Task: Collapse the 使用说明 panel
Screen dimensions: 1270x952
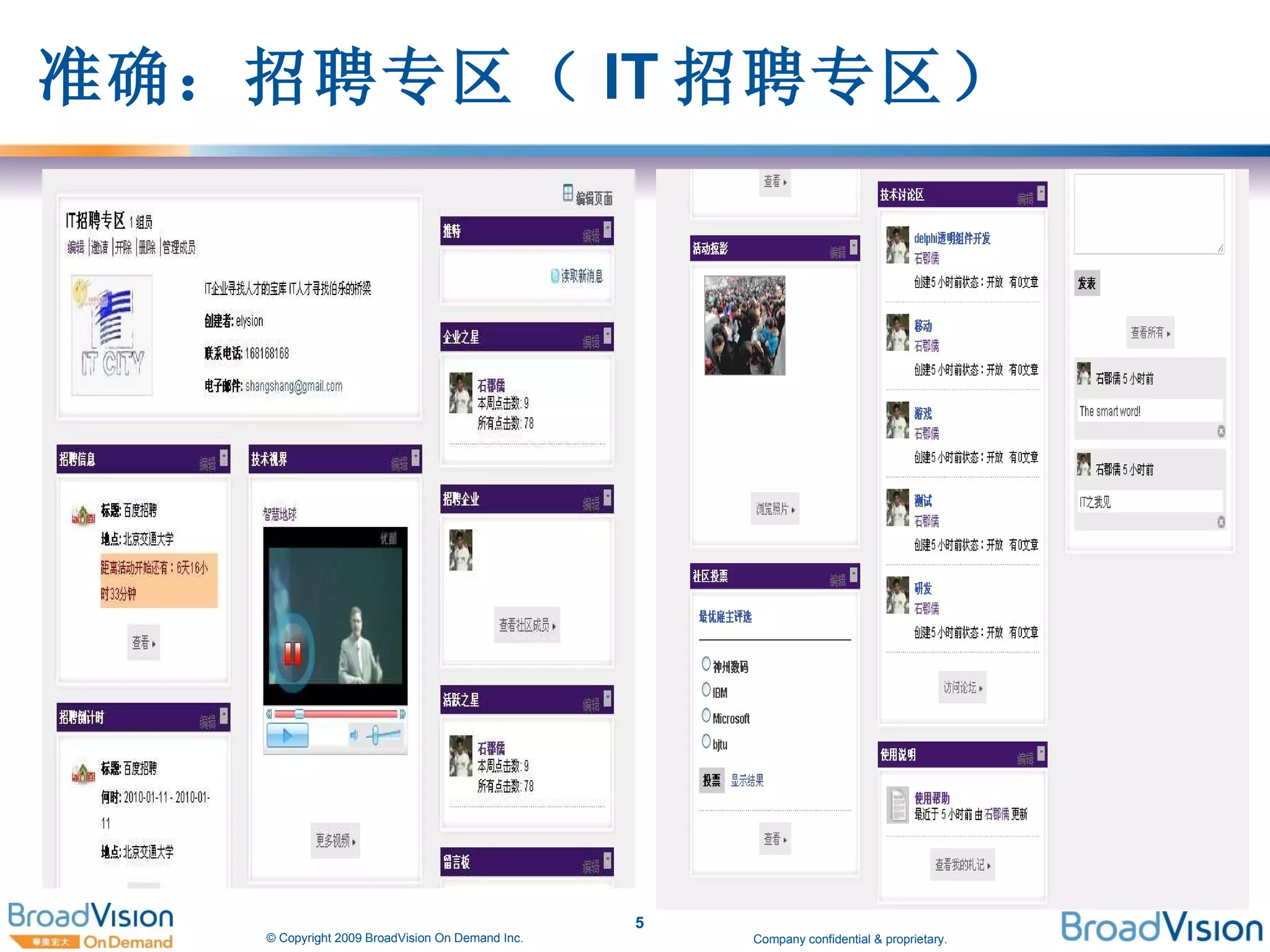Action: [1042, 752]
